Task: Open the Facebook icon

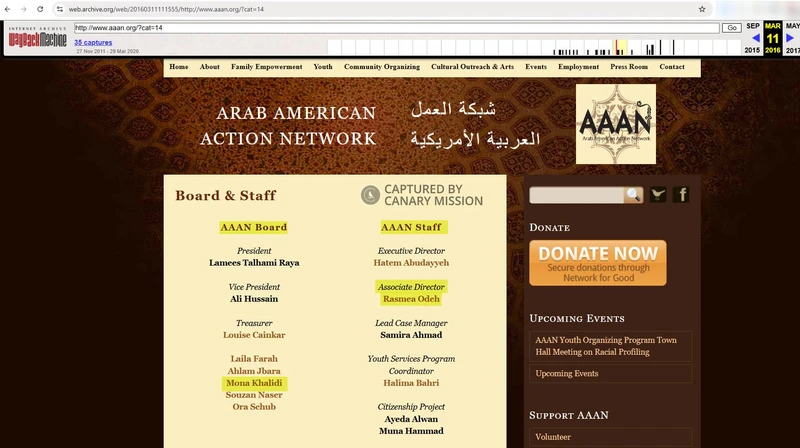Action: [681, 194]
